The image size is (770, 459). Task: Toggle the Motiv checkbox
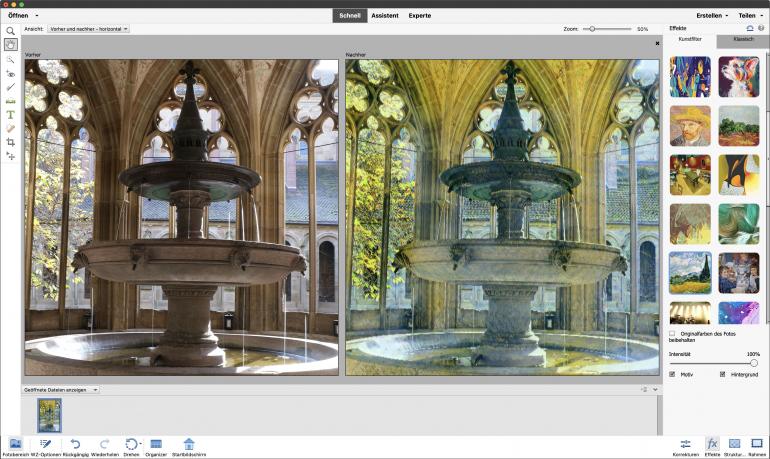point(672,374)
